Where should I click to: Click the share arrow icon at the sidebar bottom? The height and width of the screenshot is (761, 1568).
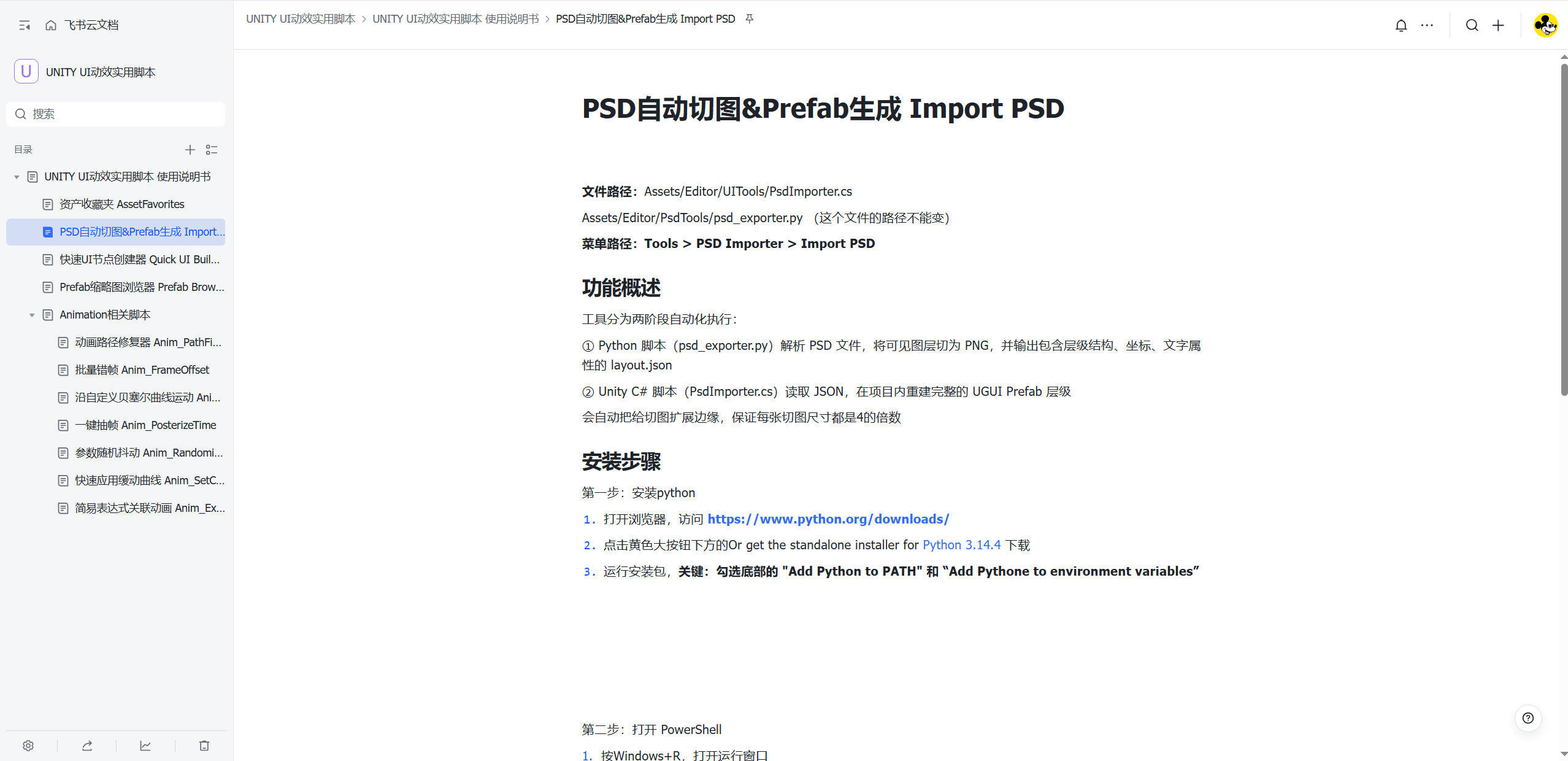coord(87,746)
